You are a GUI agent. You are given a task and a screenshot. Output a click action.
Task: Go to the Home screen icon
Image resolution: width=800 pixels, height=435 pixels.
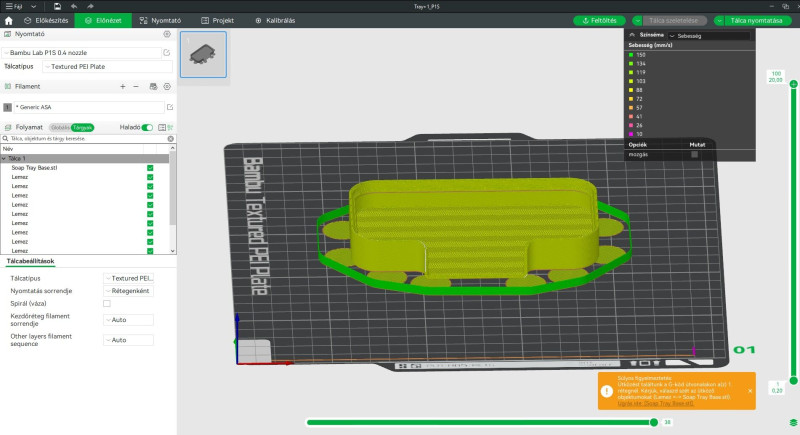[8, 20]
